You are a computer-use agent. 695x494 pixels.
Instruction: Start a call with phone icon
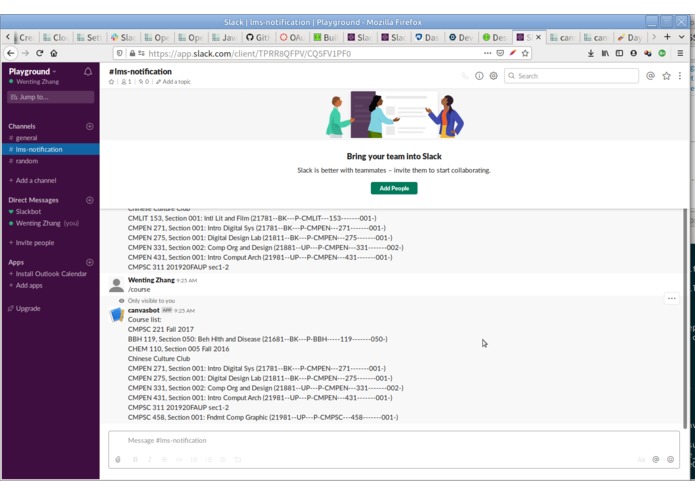[x=465, y=76]
